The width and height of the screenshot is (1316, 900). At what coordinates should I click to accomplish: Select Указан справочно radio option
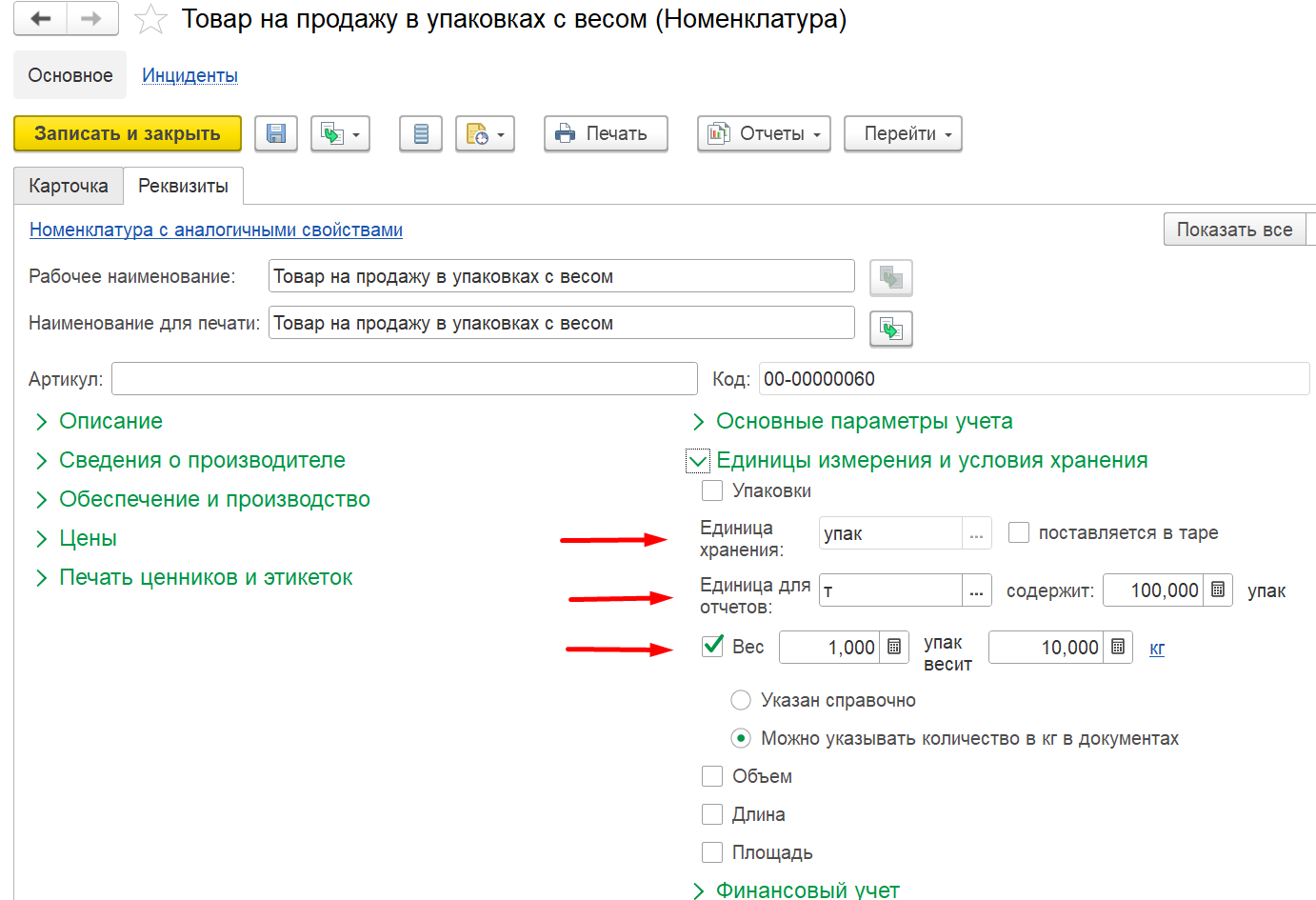click(x=741, y=700)
